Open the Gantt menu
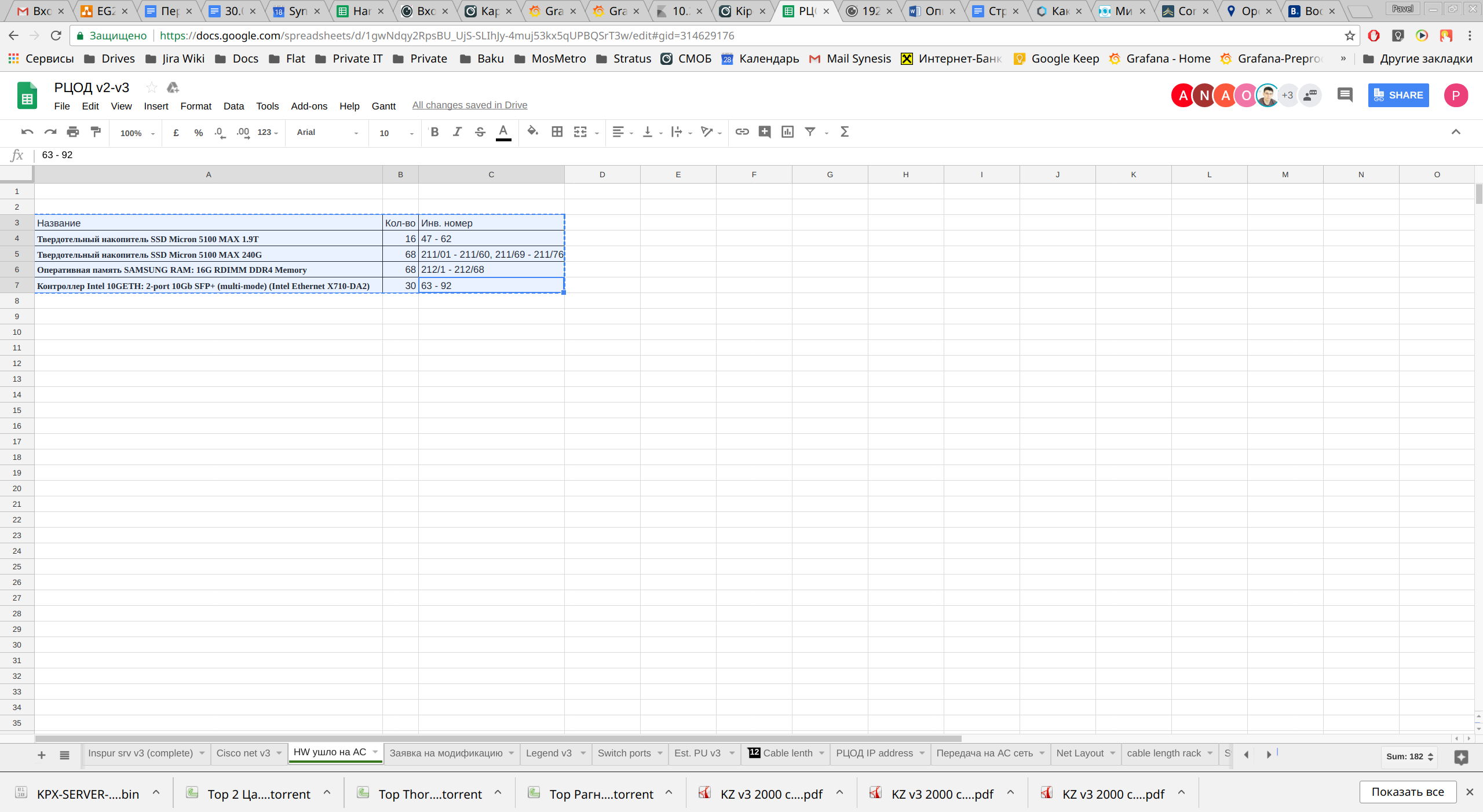Image resolution: width=1483 pixels, height=812 pixels. click(383, 106)
